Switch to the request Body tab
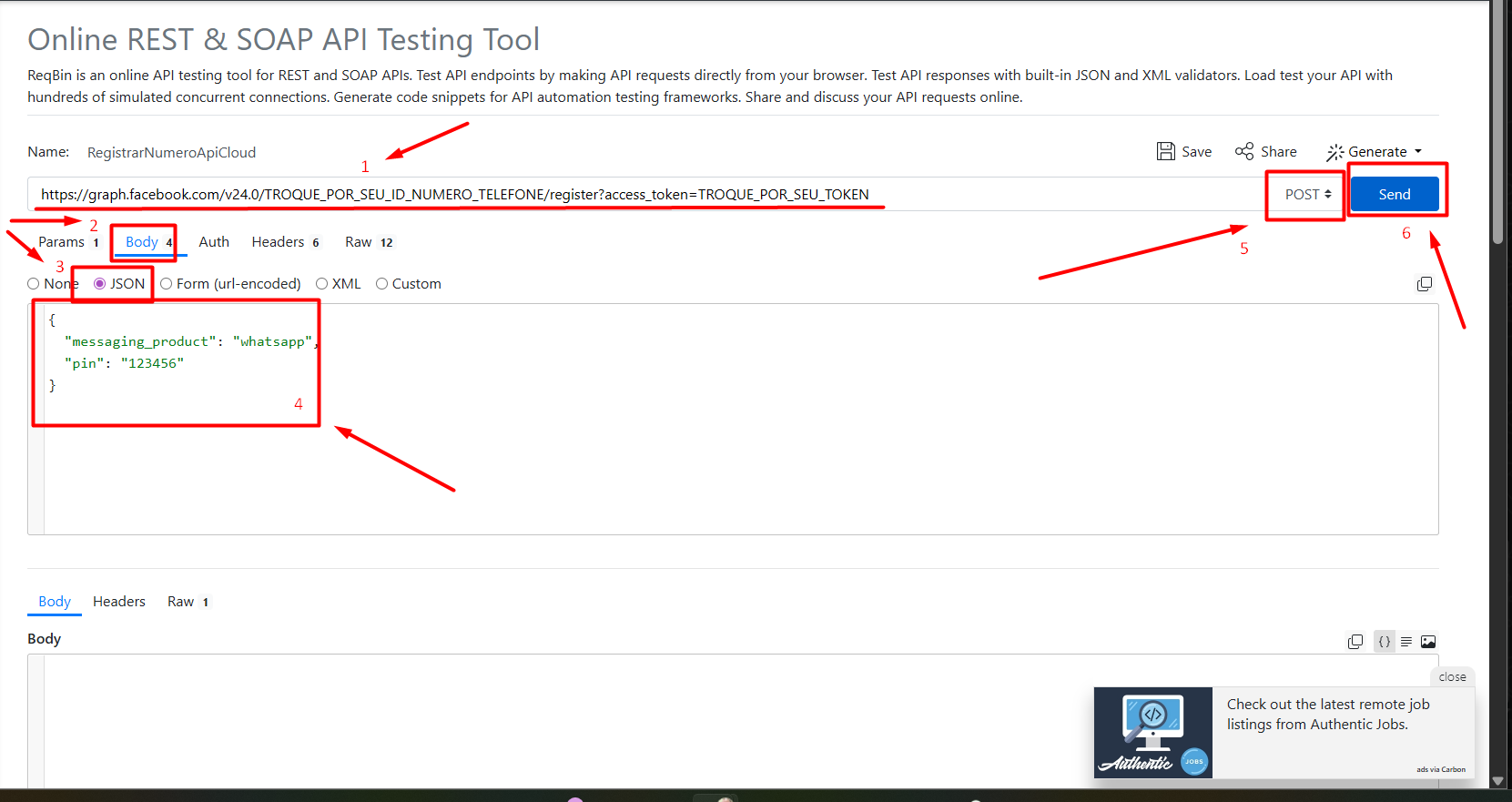 point(148,242)
